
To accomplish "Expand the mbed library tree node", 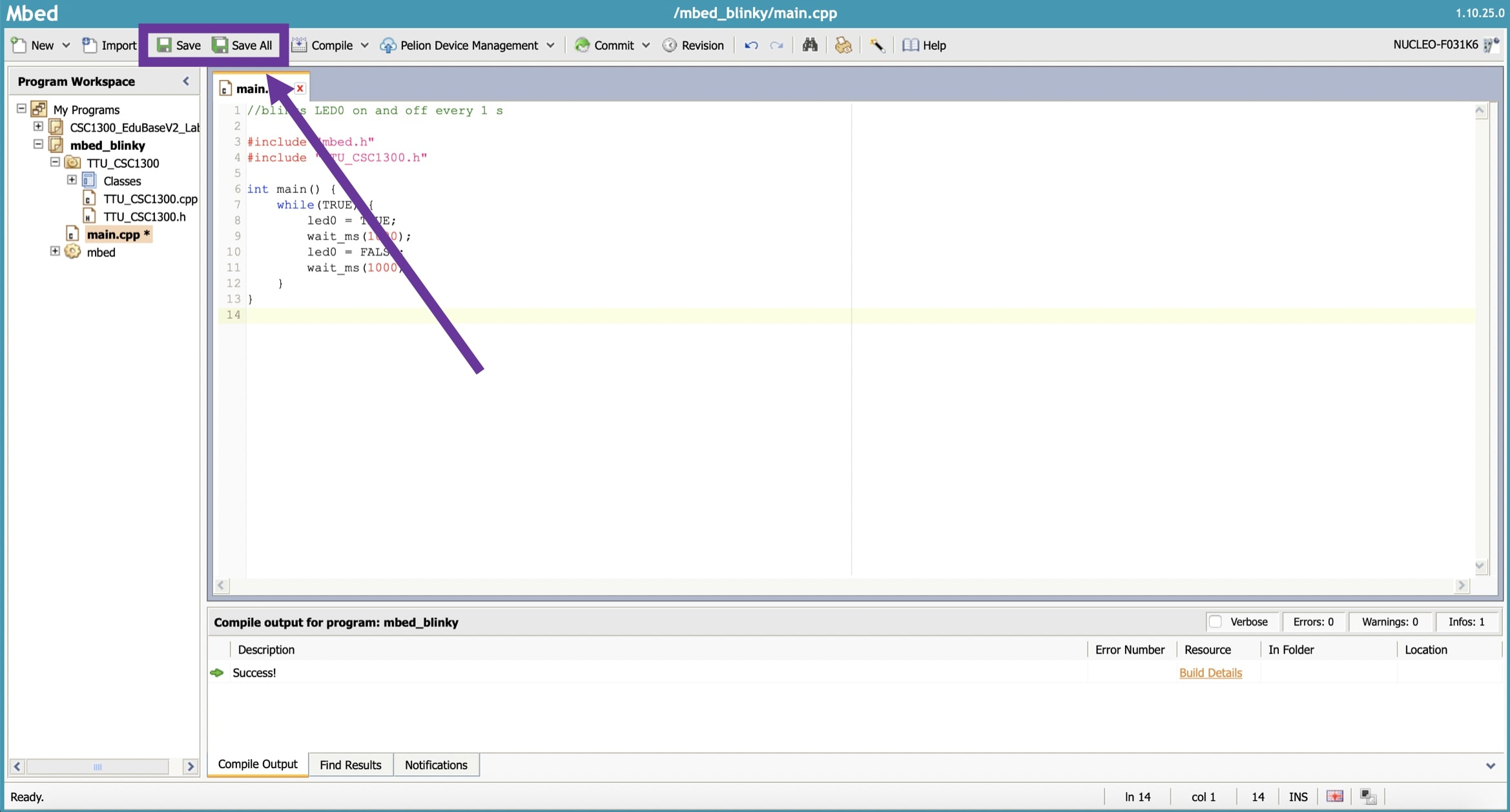I will (x=55, y=251).
